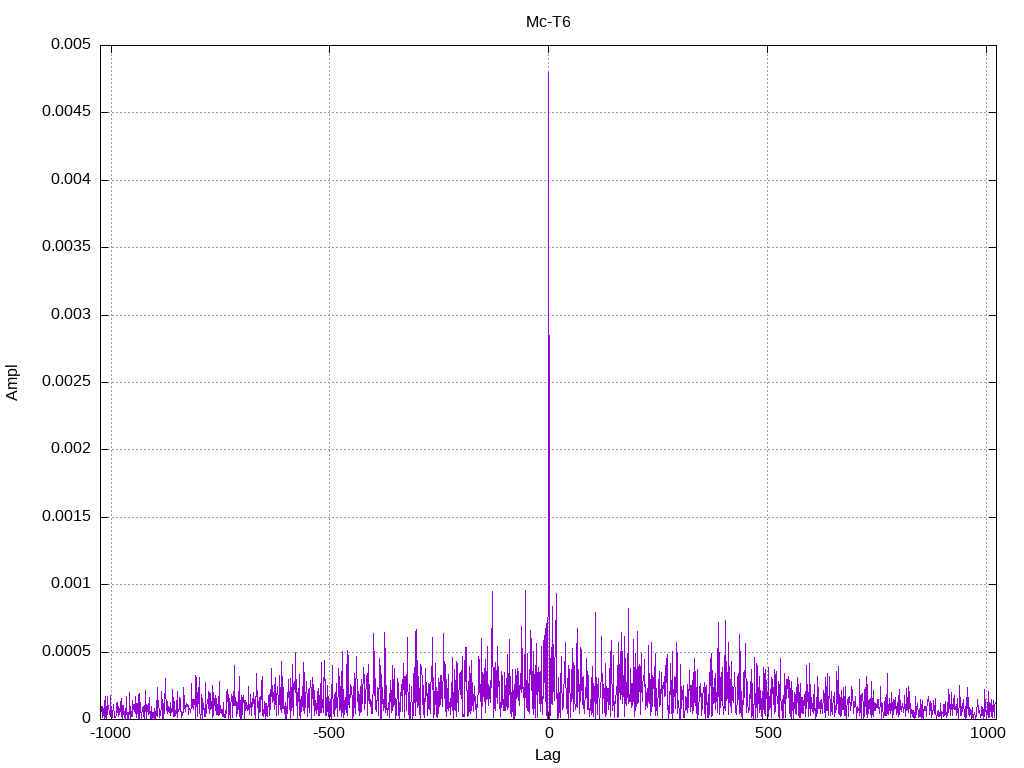The image size is (1024, 768).
Task: Select the 1000 x-axis tick label
Action: 986,734
